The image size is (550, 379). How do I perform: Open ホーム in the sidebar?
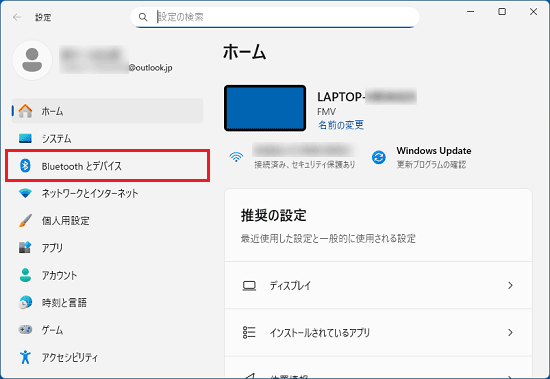point(107,111)
